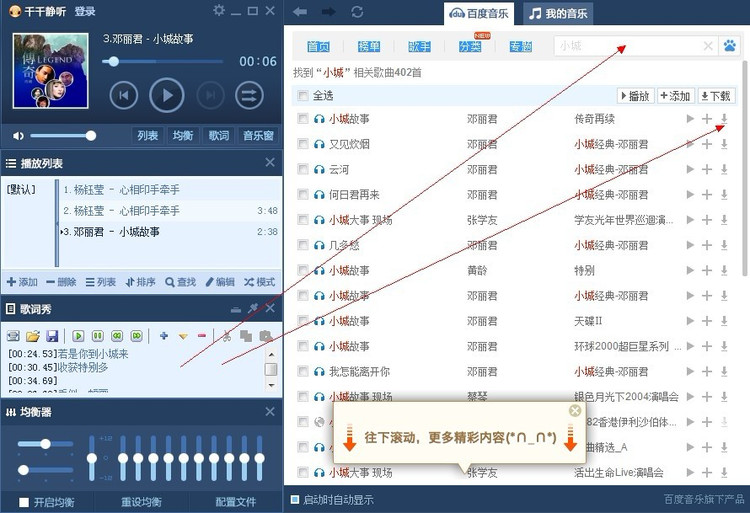Click 重设均衡 to reset equalizer
The width and height of the screenshot is (750, 513).
pos(141,502)
